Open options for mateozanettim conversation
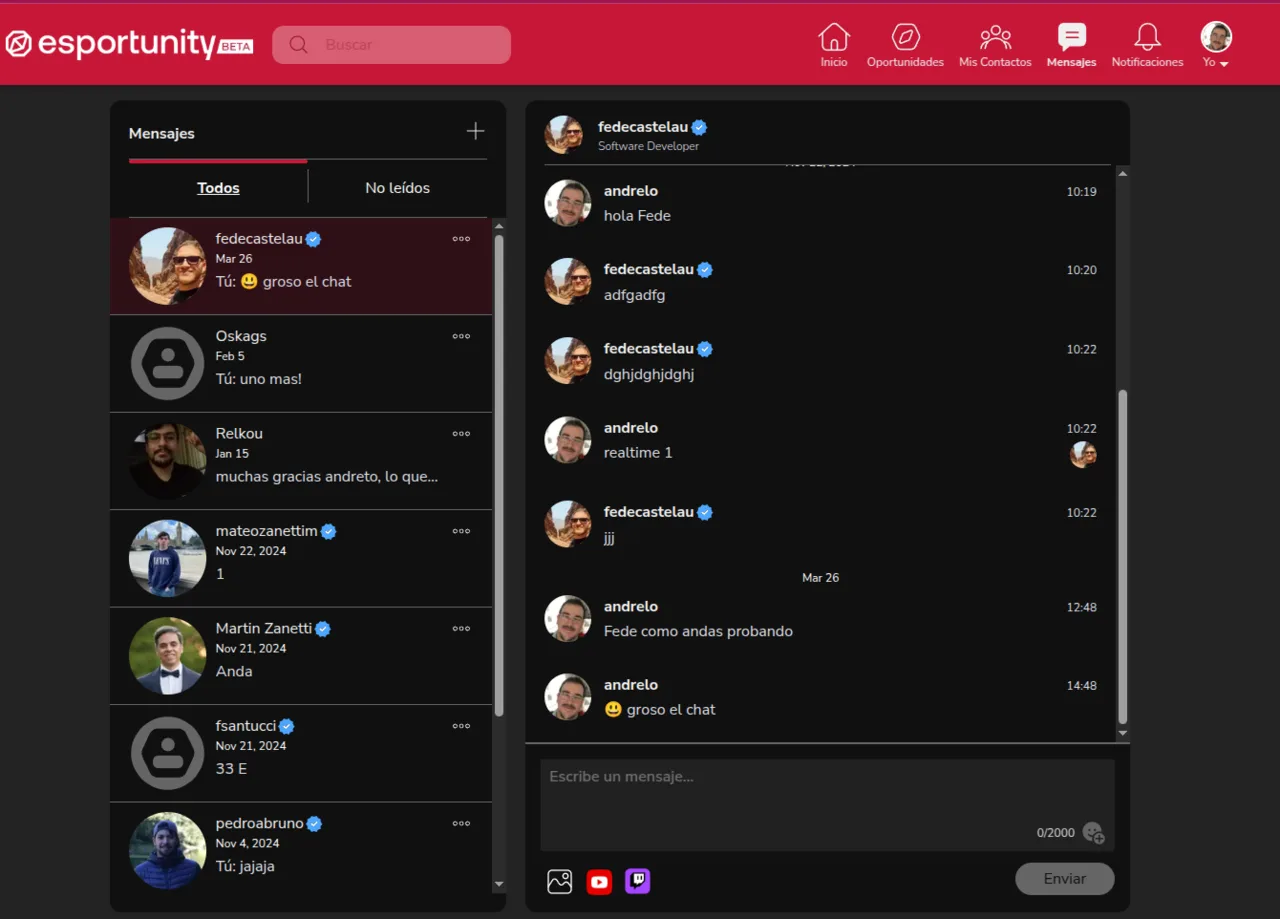Image resolution: width=1280 pixels, height=919 pixels. 461,531
